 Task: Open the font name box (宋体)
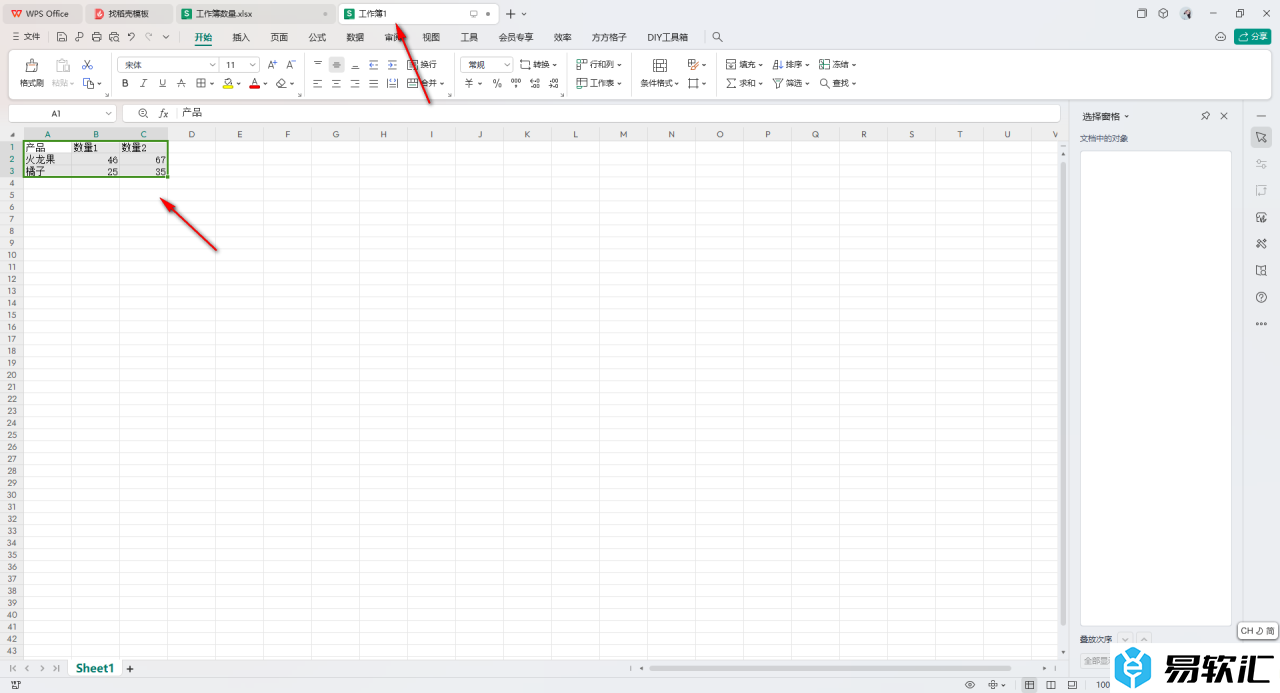[x=167, y=64]
